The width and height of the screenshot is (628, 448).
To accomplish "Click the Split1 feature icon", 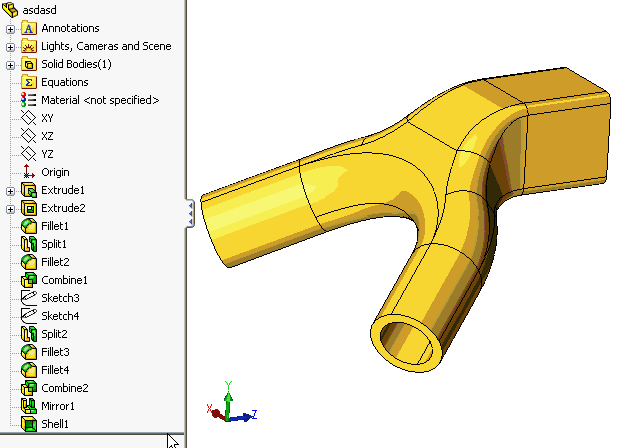I will pos(29,244).
